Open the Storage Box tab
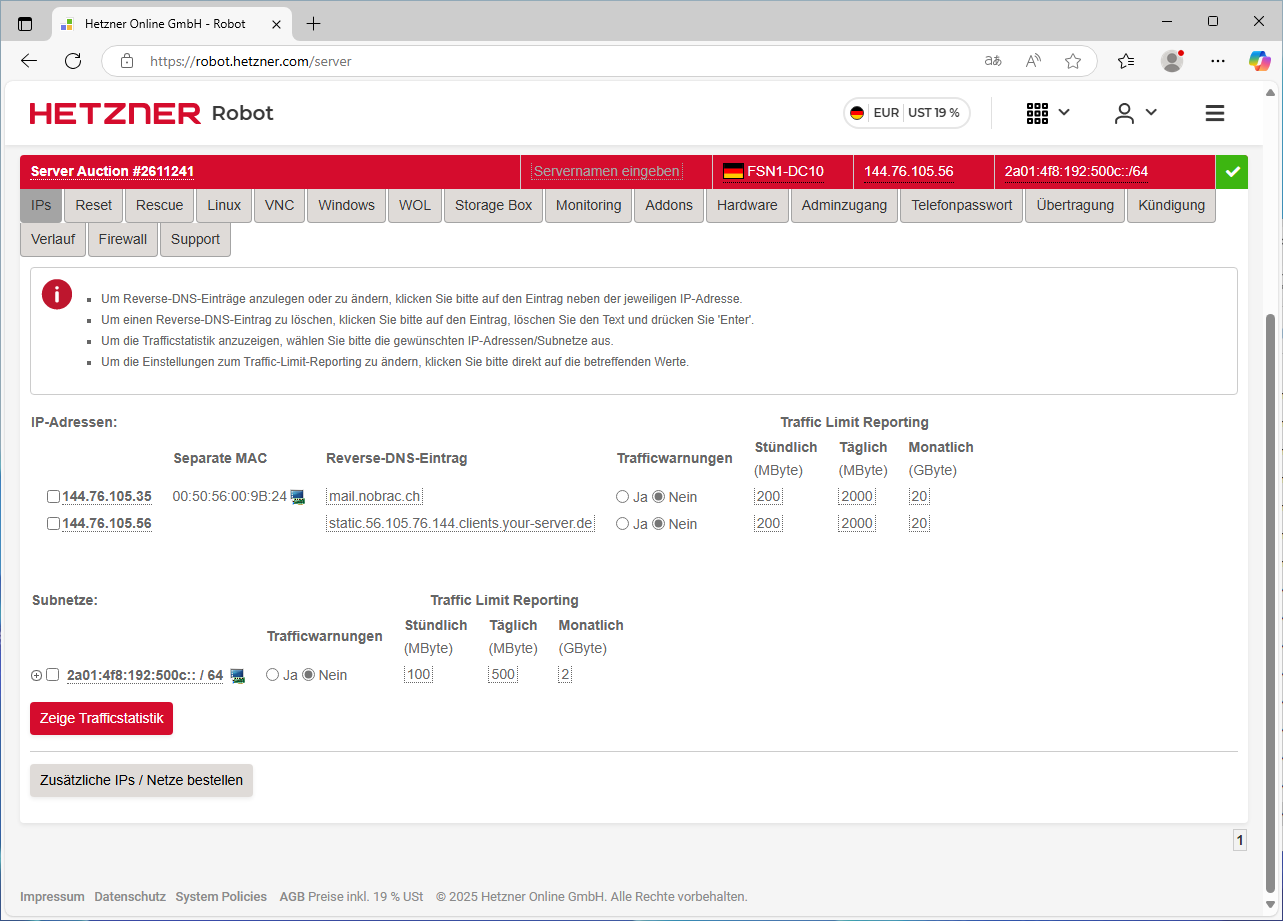This screenshot has width=1283, height=921. coord(494,205)
